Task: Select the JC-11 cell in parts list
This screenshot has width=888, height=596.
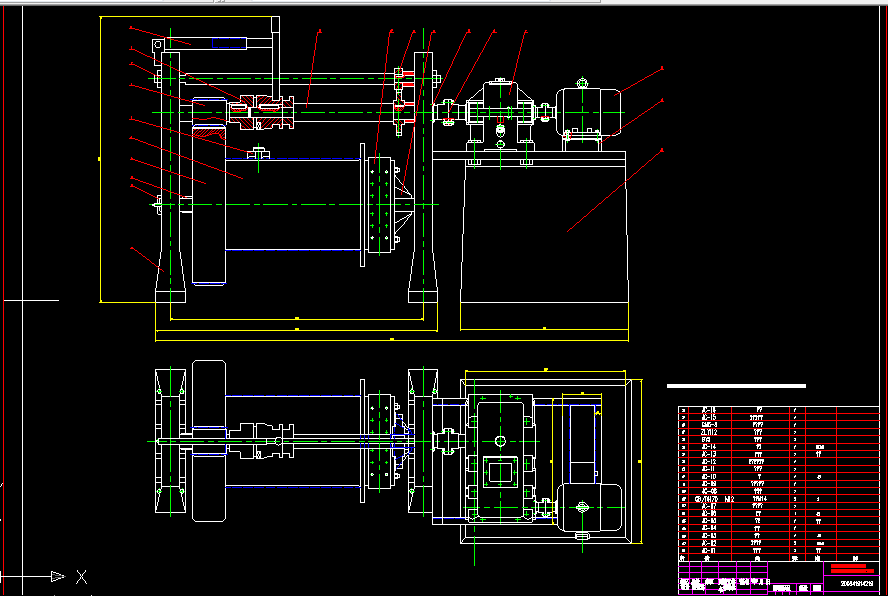Action: coord(708,469)
